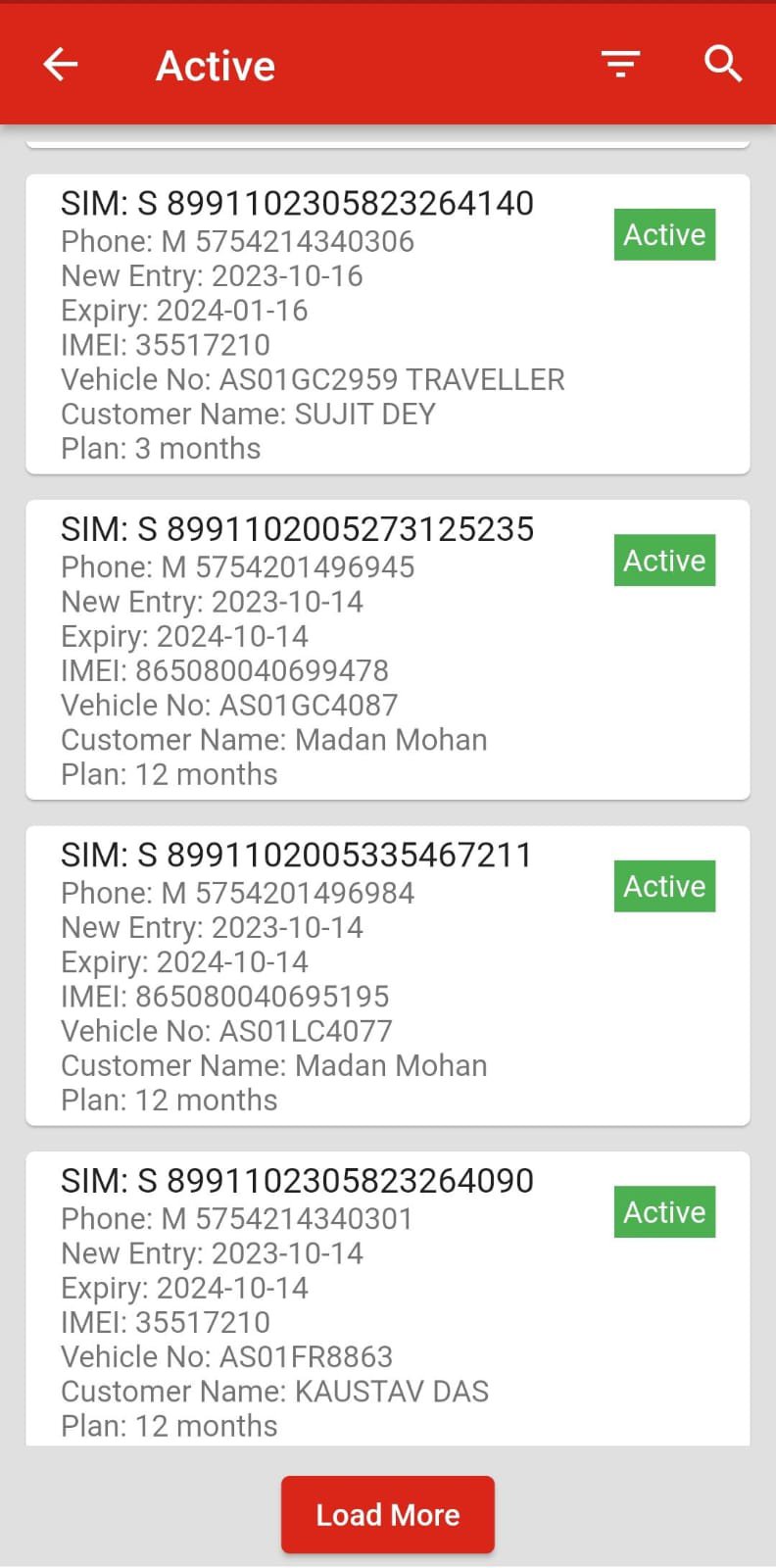This screenshot has height=1568, width=776.
Task: Open the filter options icon
Action: point(620,65)
